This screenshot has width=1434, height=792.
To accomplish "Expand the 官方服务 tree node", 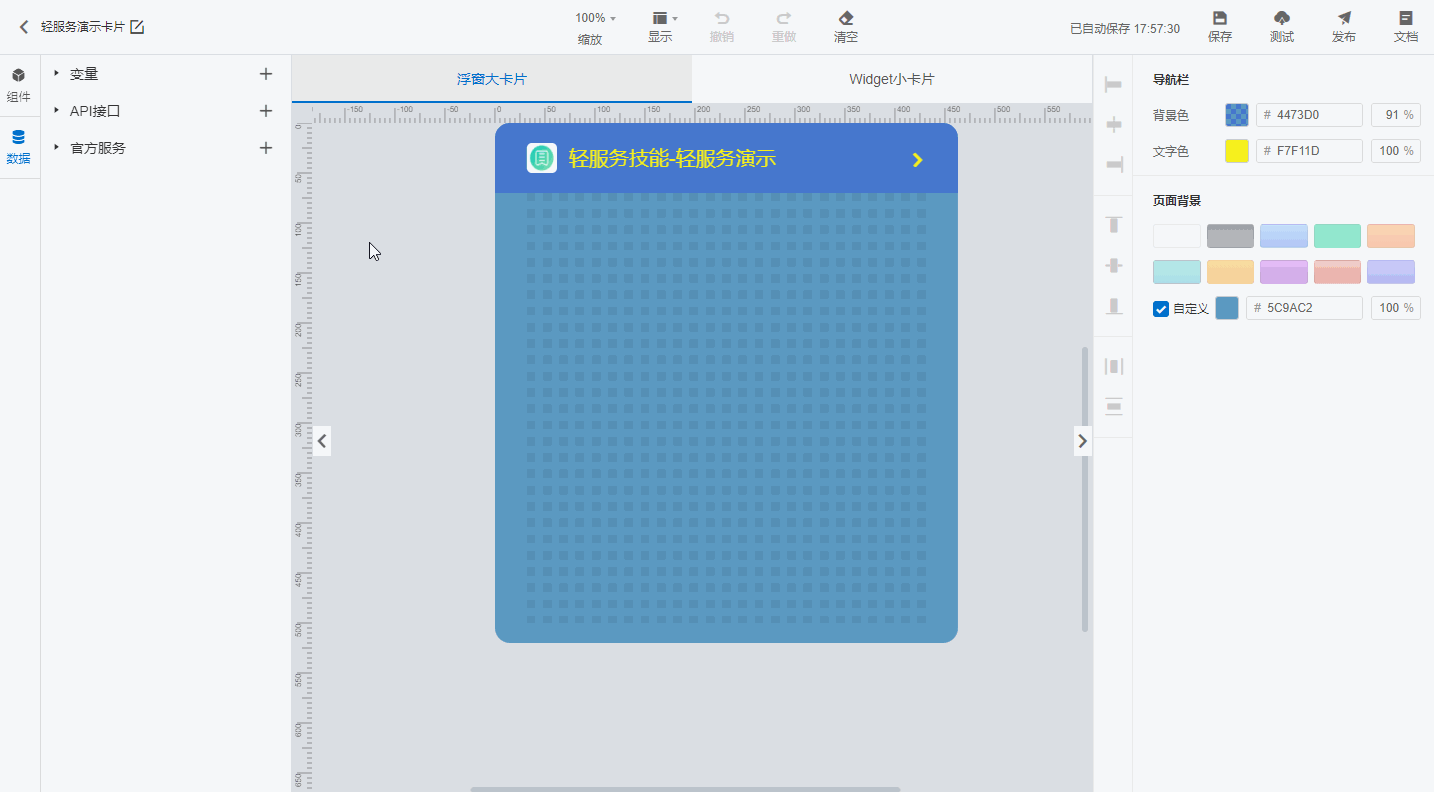I will click(x=56, y=147).
